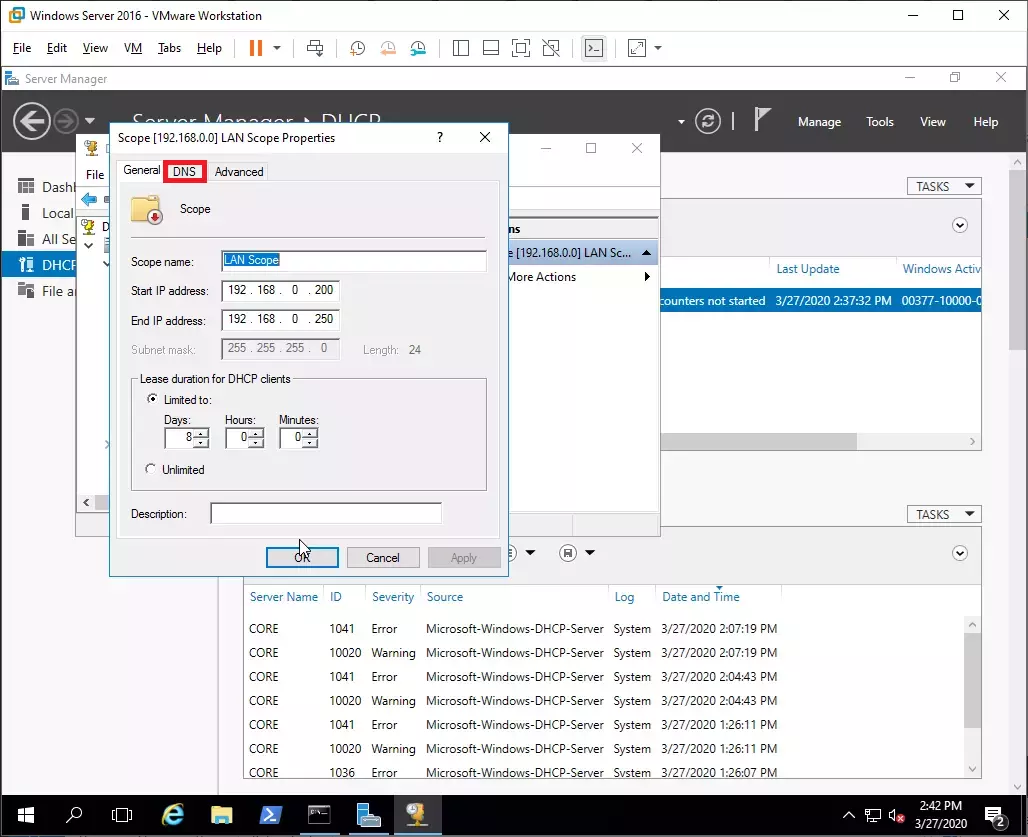Expand the Servers section chevron

960,225
